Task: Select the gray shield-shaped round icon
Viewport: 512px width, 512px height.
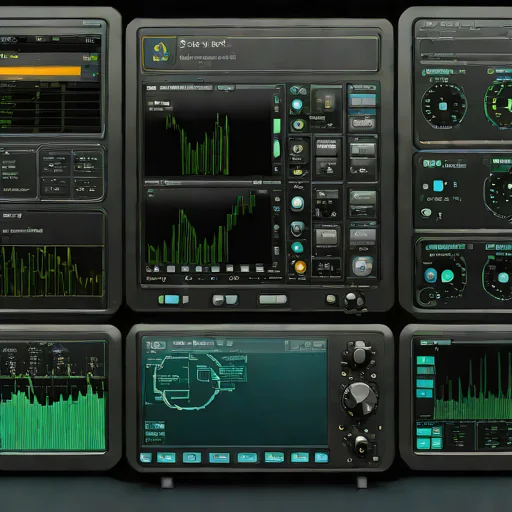Action: click(297, 229)
